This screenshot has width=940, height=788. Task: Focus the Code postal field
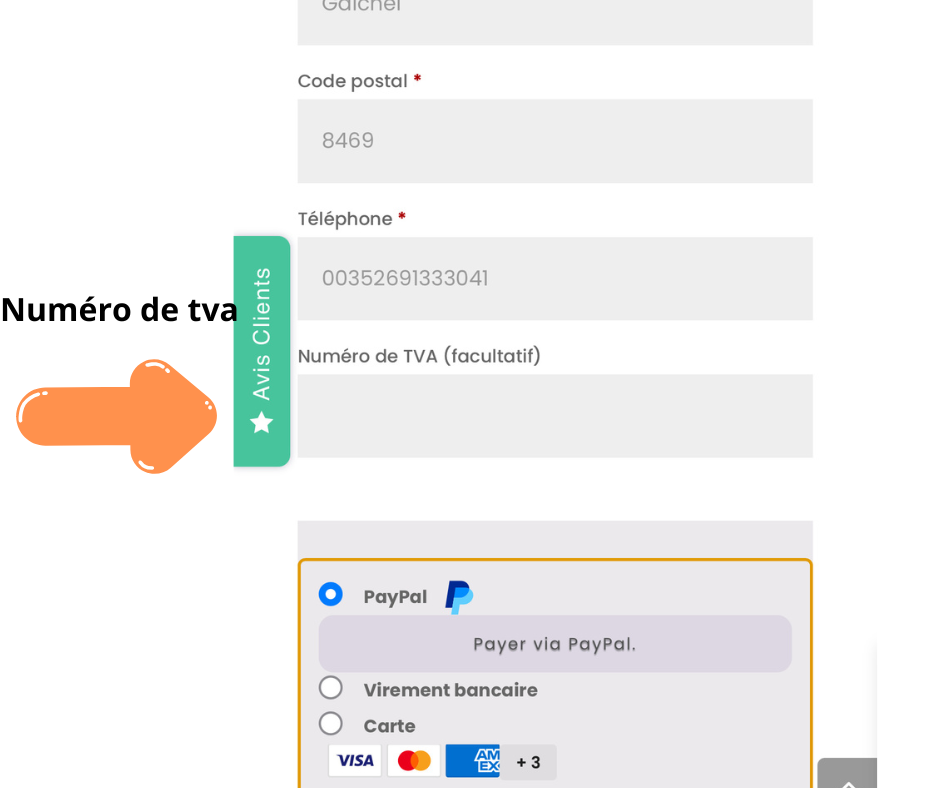click(x=555, y=141)
